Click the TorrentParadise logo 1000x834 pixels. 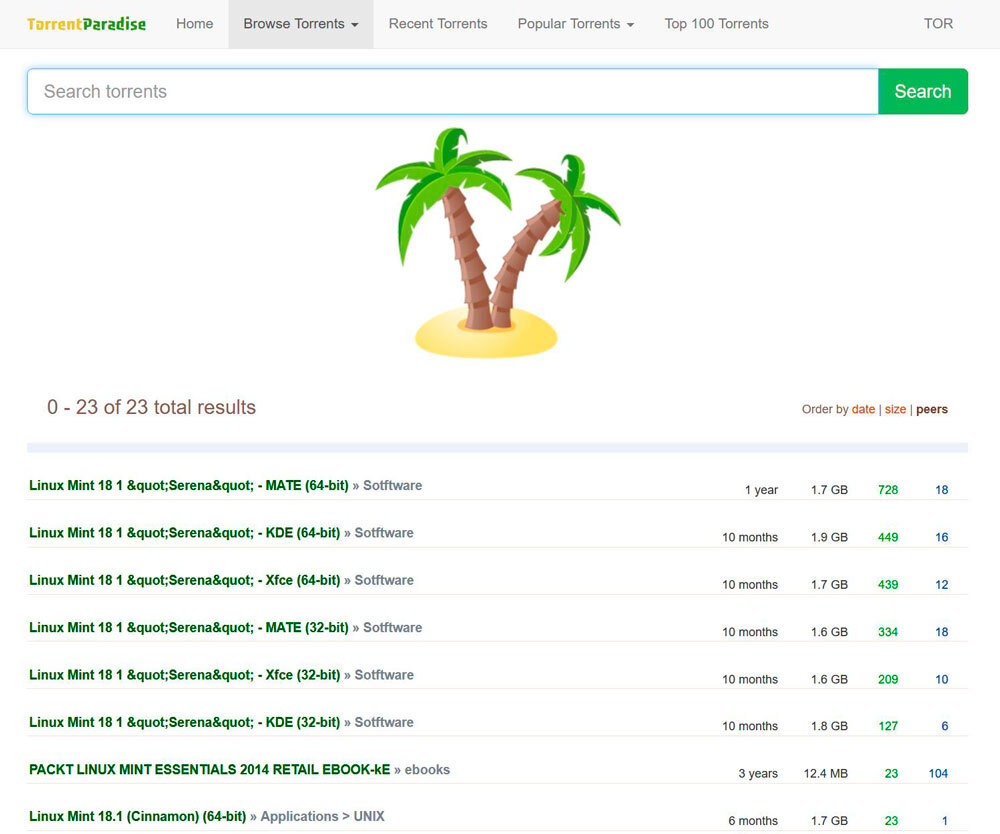pyautogui.click(x=86, y=24)
